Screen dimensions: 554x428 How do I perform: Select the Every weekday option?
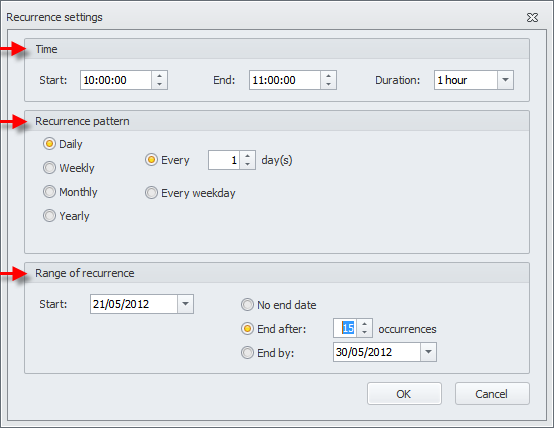point(151,193)
